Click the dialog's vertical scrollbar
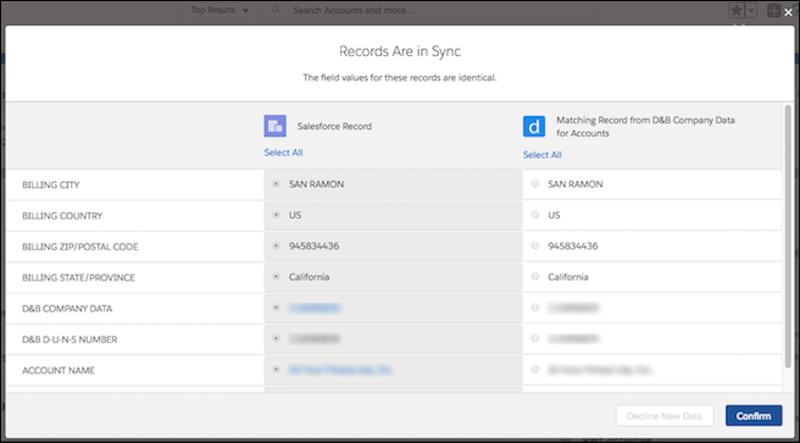800x443 pixels. pyautogui.click(x=788, y=236)
